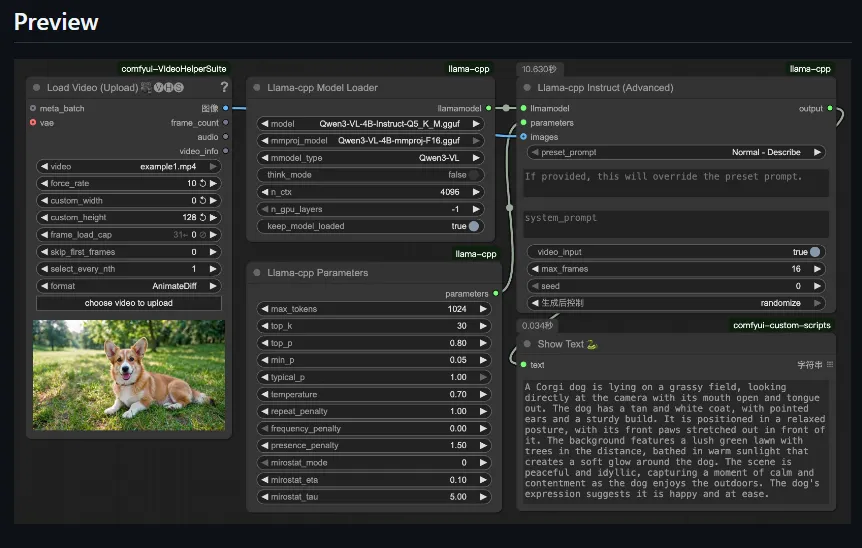
Task: Click the grid icon next to 字符串 label
Action: (x=830, y=364)
